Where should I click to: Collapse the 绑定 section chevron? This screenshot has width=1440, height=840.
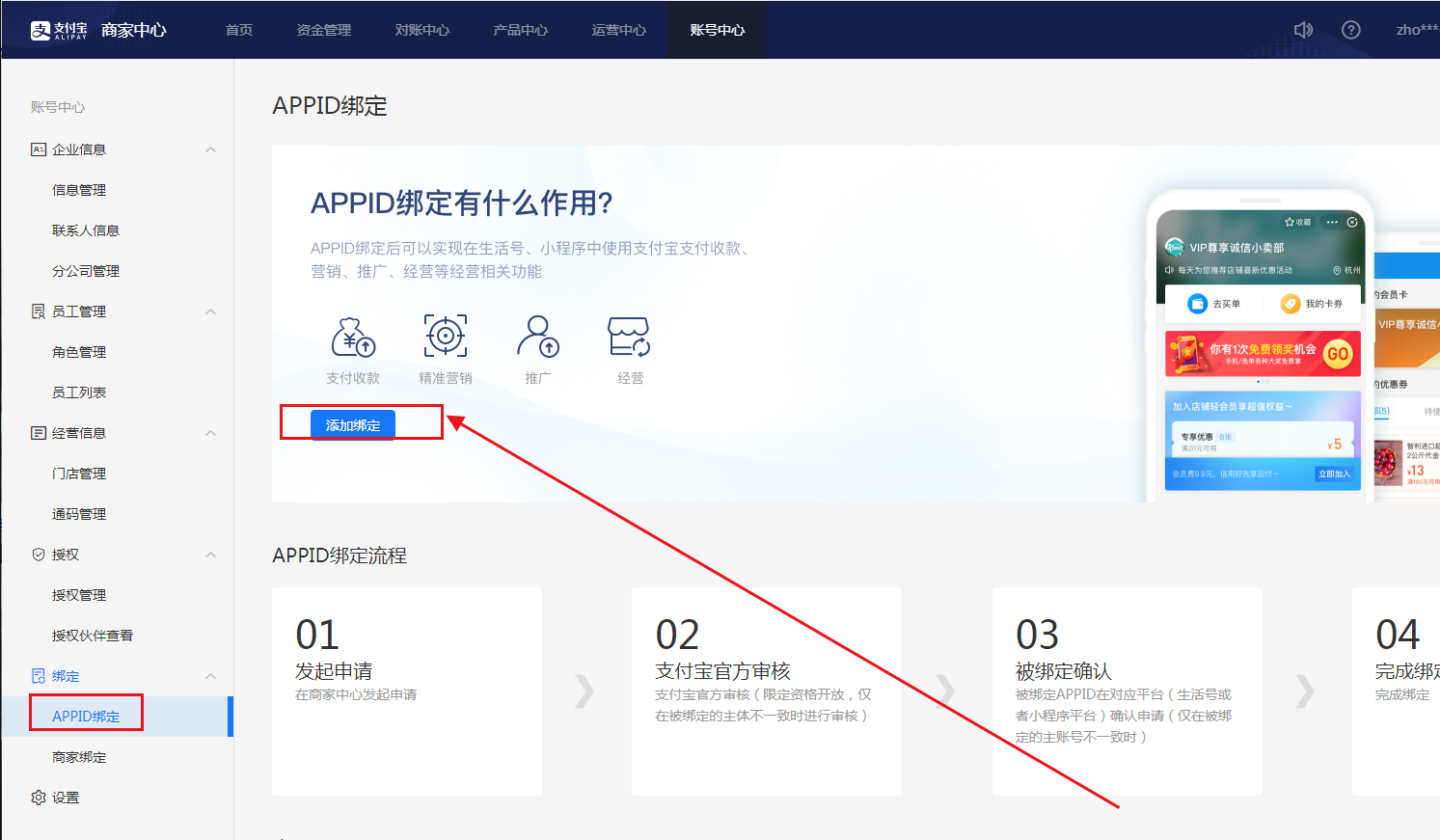pos(210,676)
